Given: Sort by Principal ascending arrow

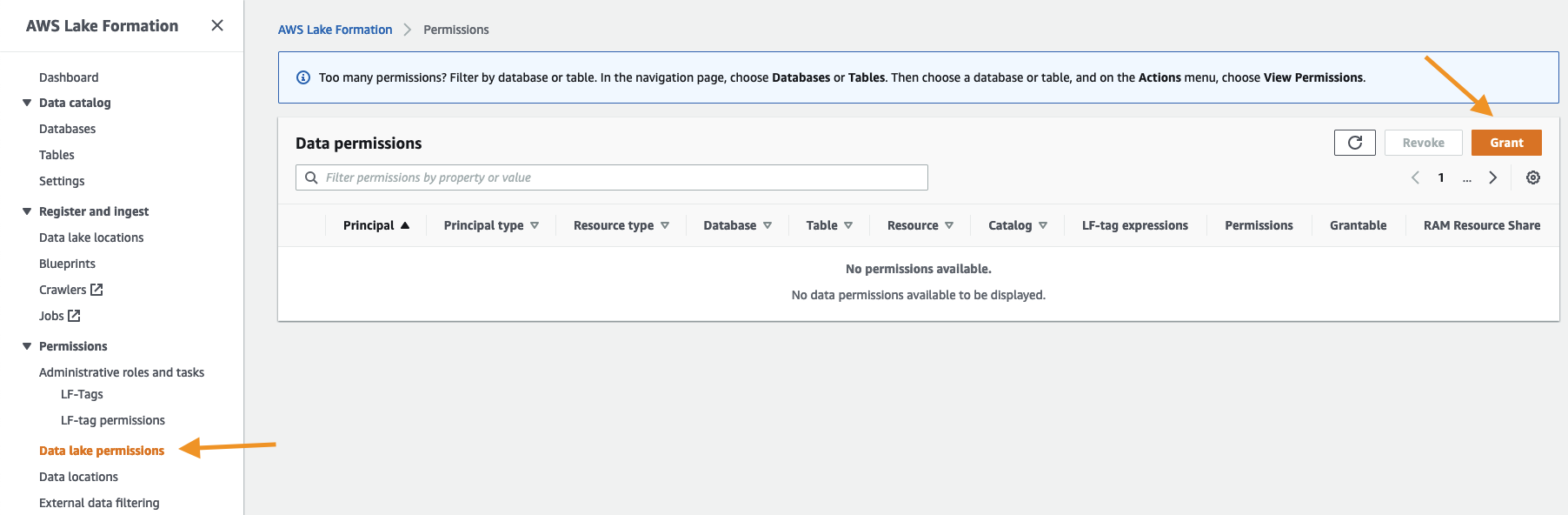Looking at the screenshot, I should [405, 225].
